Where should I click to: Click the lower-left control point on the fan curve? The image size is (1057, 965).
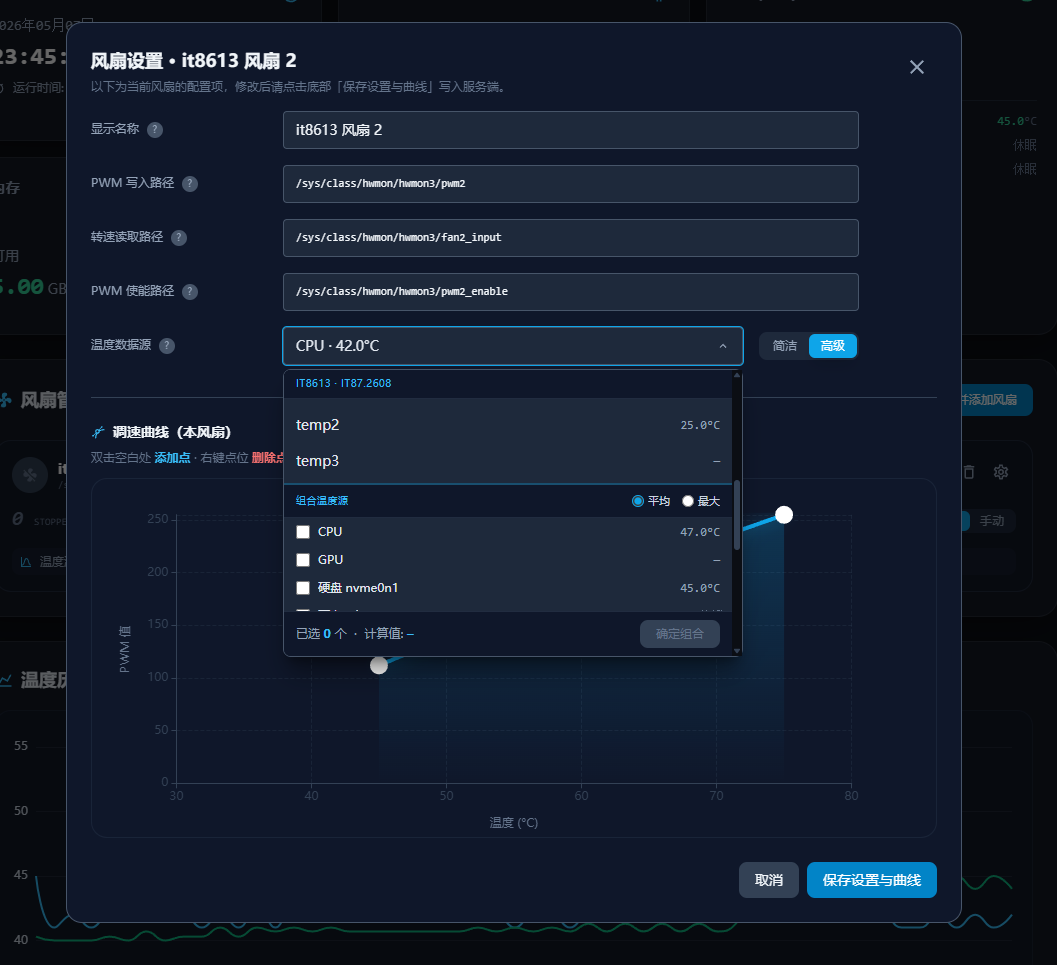click(379, 665)
